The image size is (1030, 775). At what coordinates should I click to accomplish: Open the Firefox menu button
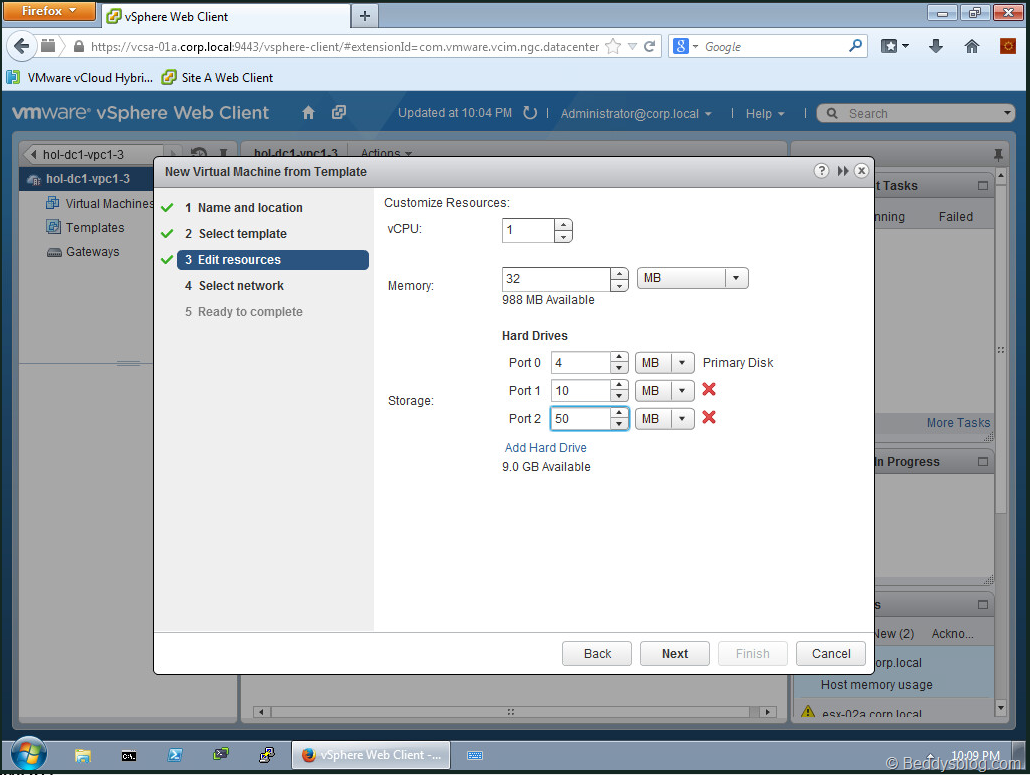(49, 11)
